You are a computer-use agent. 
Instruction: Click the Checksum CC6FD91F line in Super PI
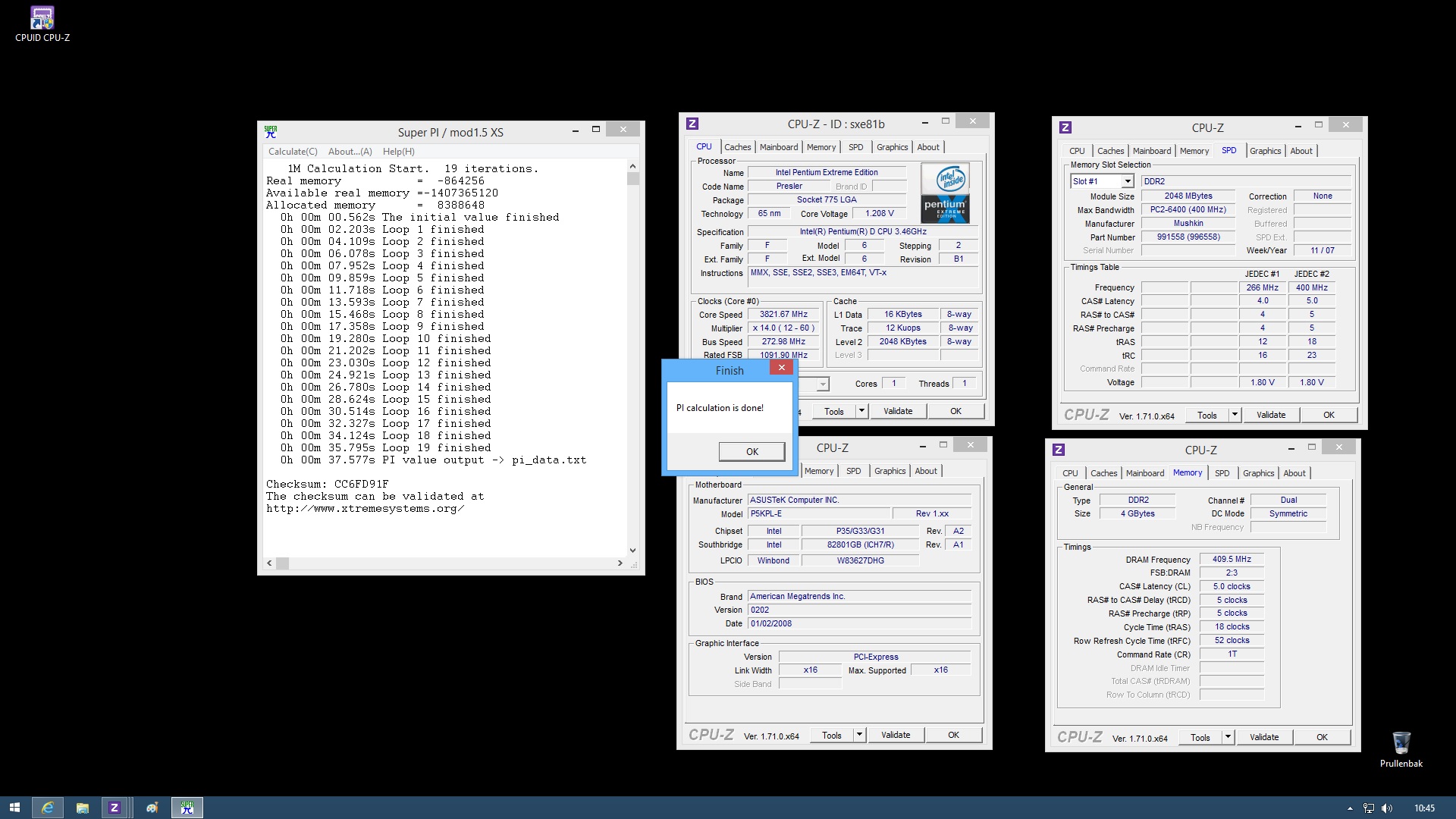point(327,484)
